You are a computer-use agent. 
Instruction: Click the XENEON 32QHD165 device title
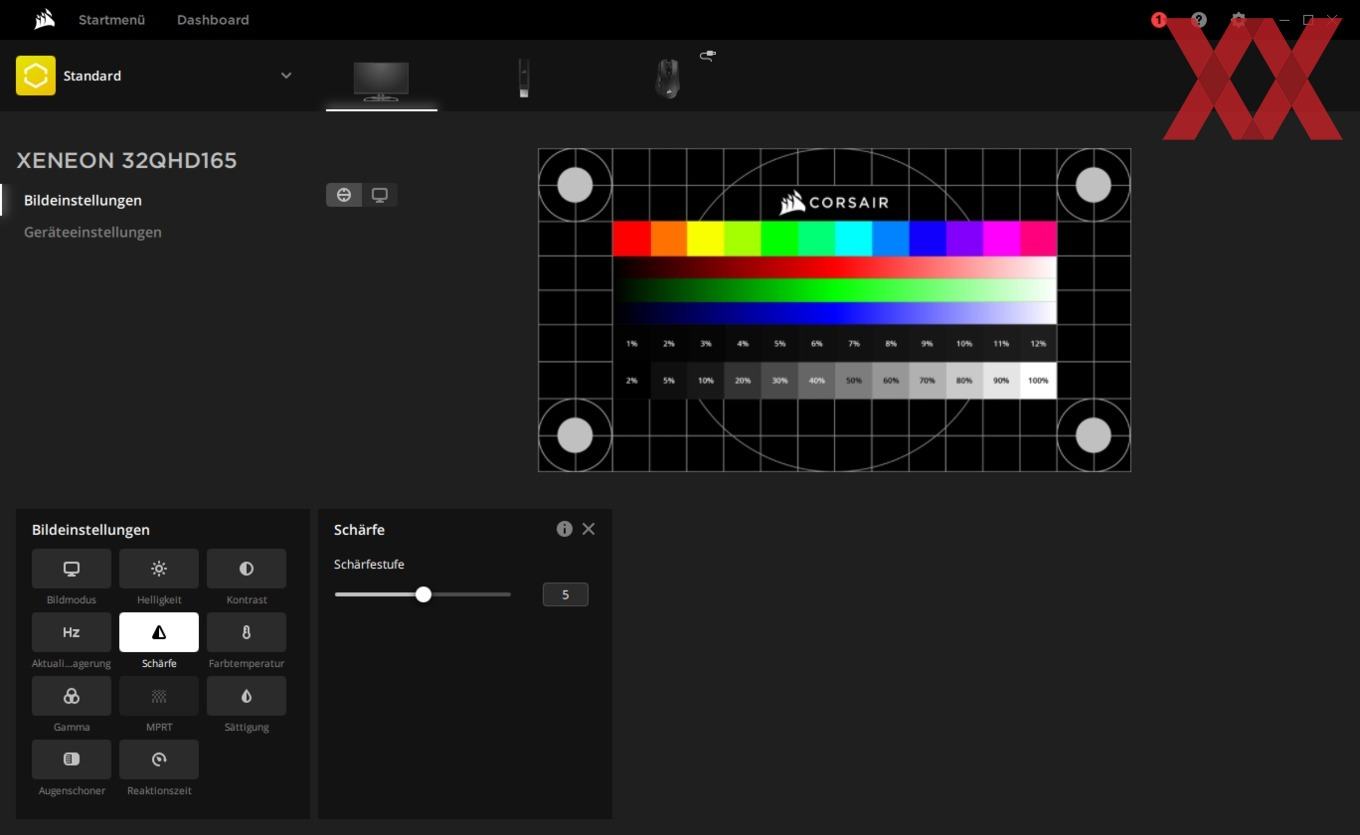127,160
